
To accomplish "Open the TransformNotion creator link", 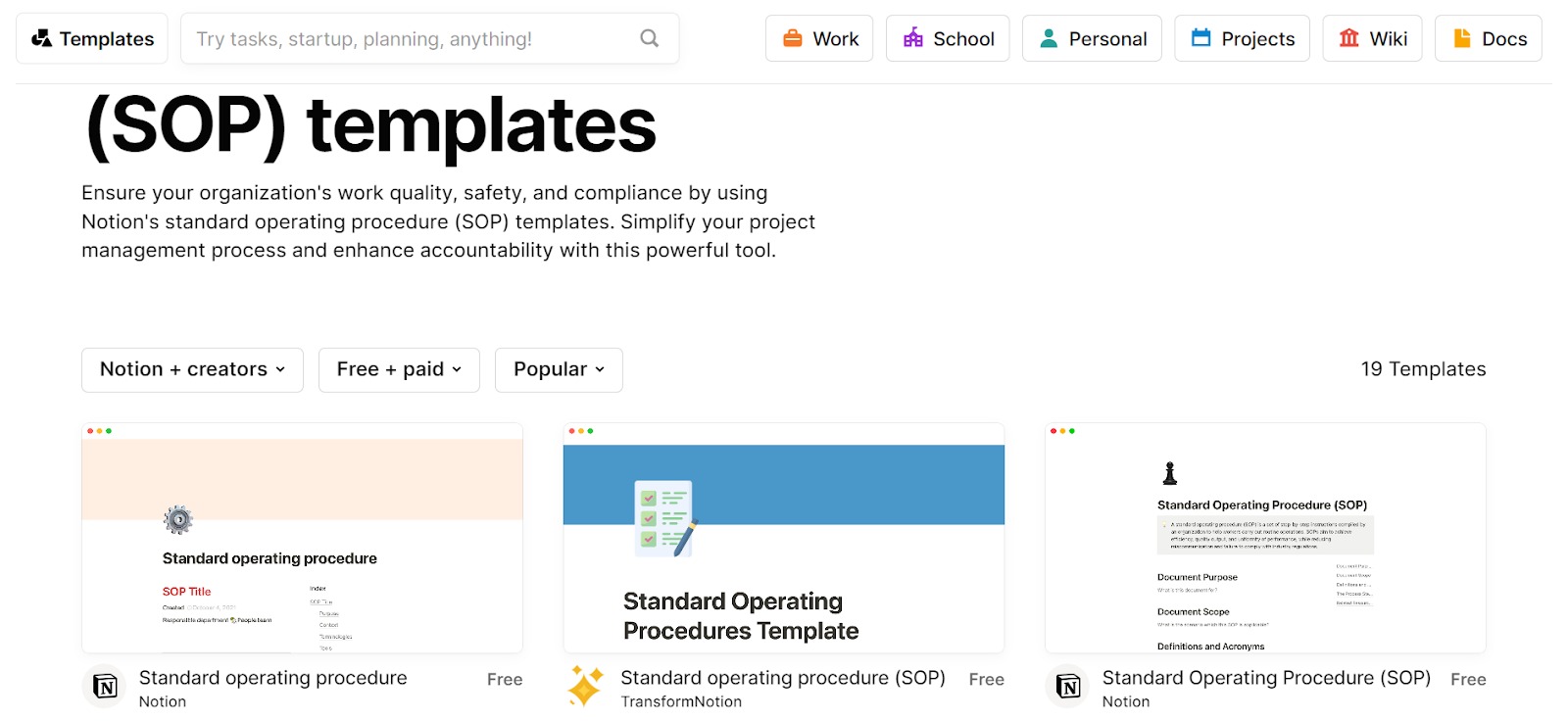I will [681, 702].
